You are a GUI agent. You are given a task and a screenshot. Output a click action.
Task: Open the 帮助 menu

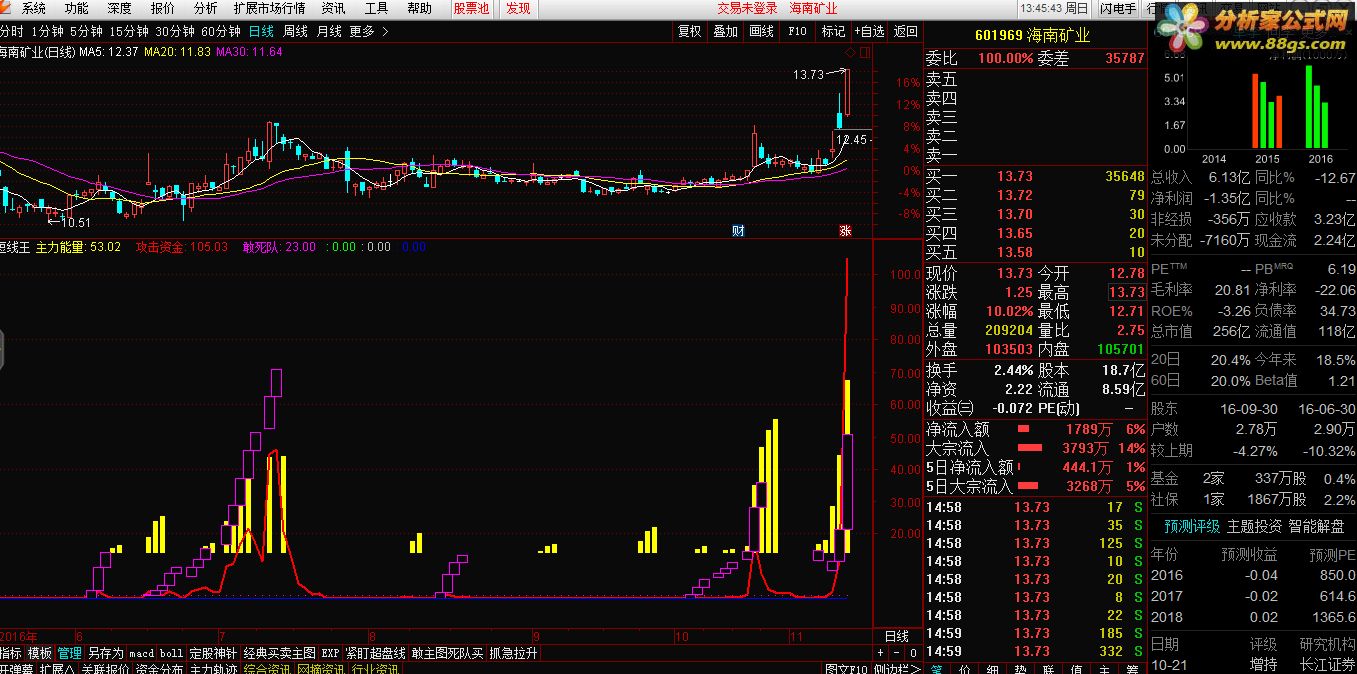pos(419,8)
